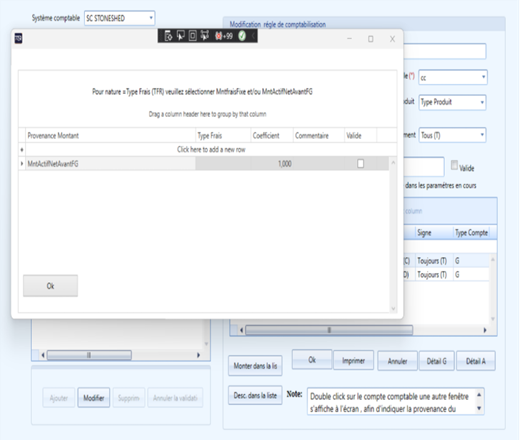Open the Tous (T) dropdown
The height and width of the screenshot is (440, 520).
(x=452, y=135)
